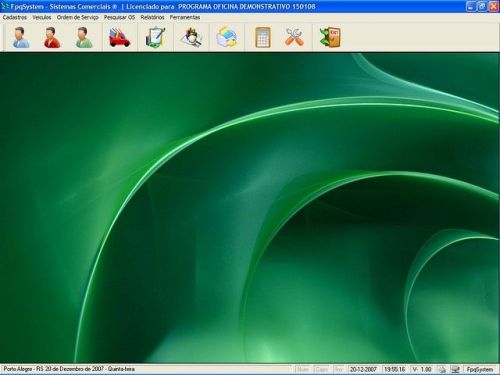Open the Cadastros menu
Screen dimensions: 500x375
15,17
